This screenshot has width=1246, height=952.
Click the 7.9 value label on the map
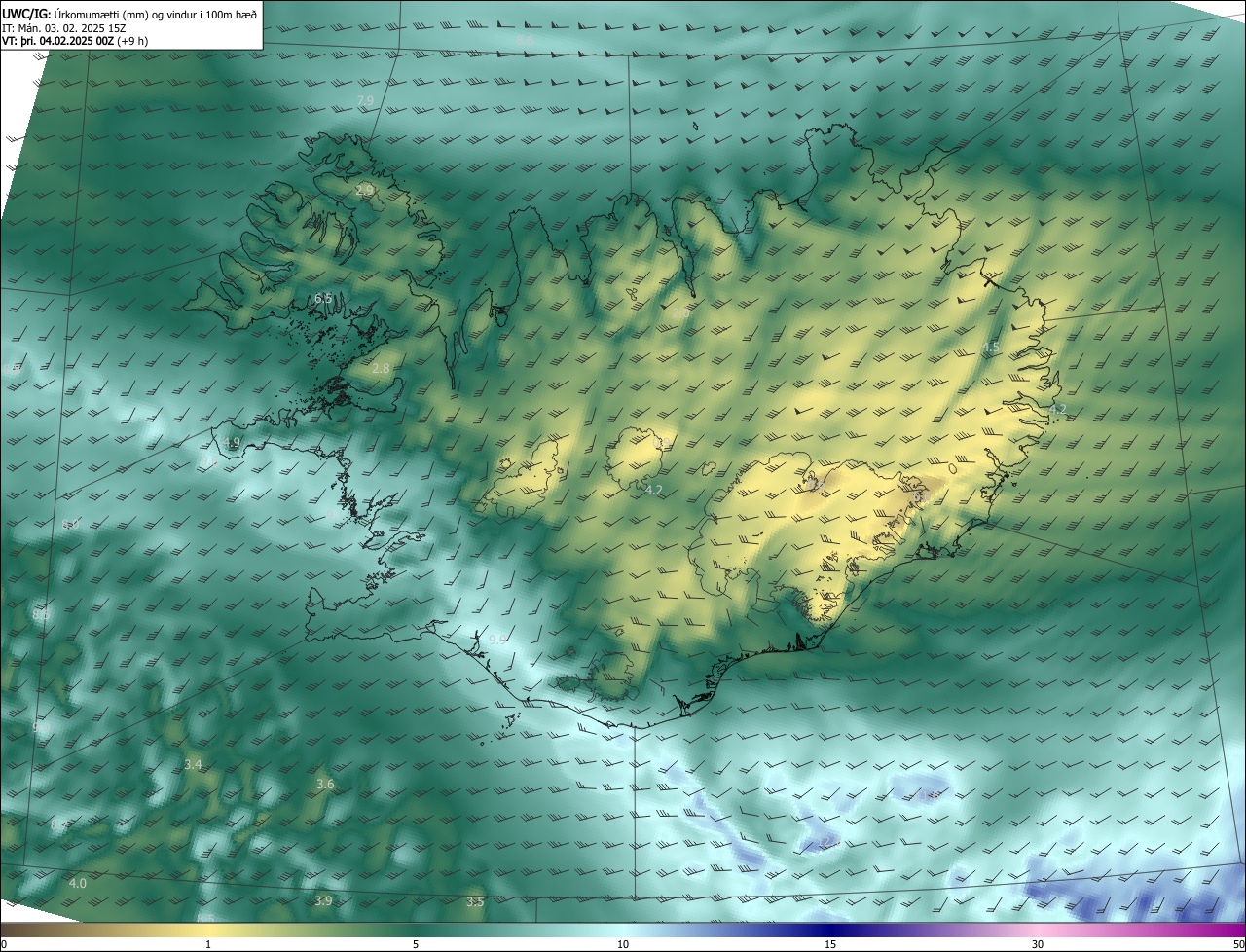click(365, 101)
